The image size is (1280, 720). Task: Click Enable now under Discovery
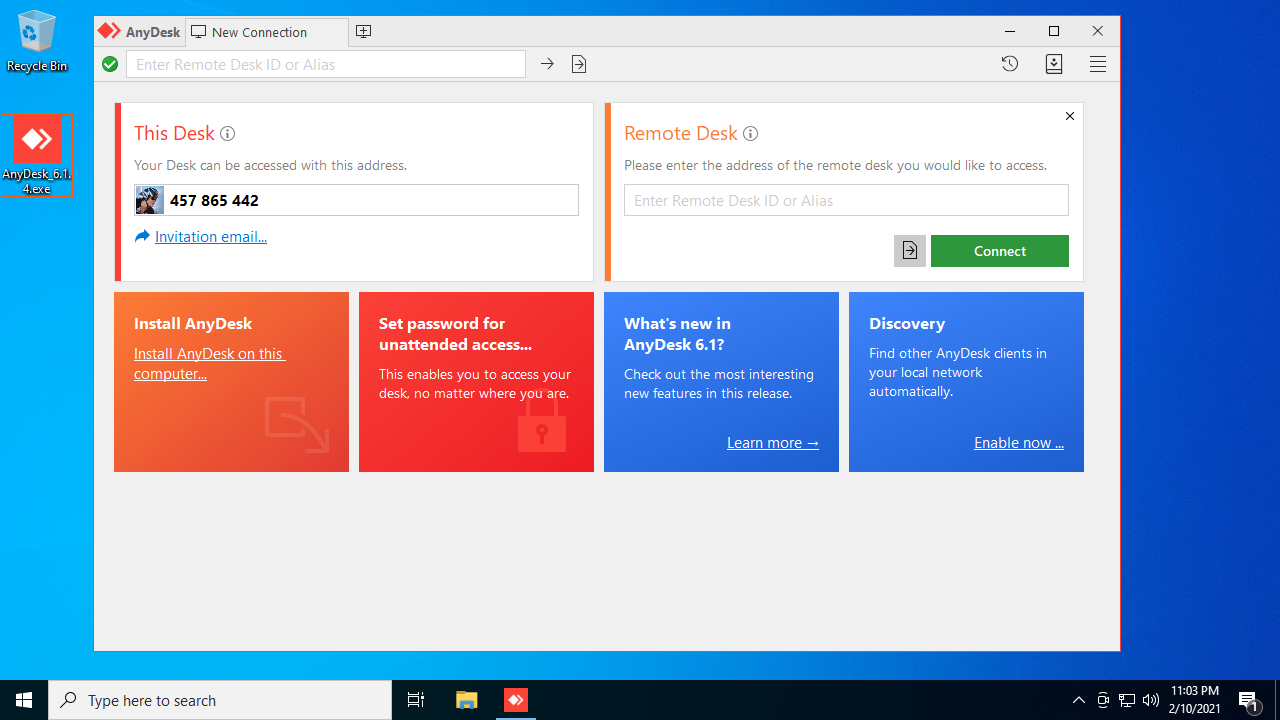(1018, 443)
